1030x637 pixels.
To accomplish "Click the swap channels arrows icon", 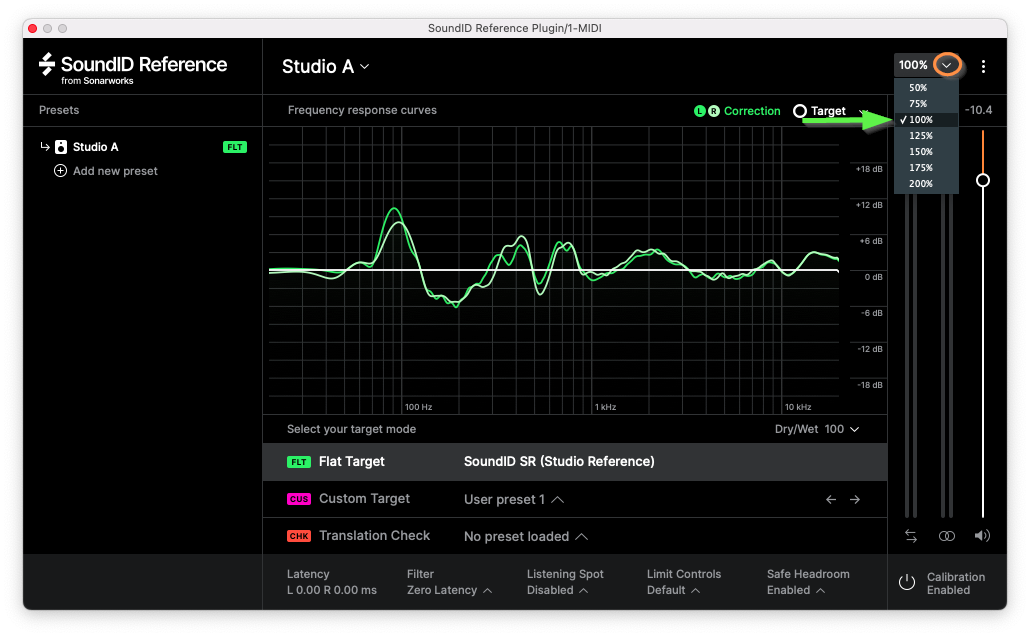I will (x=910, y=536).
